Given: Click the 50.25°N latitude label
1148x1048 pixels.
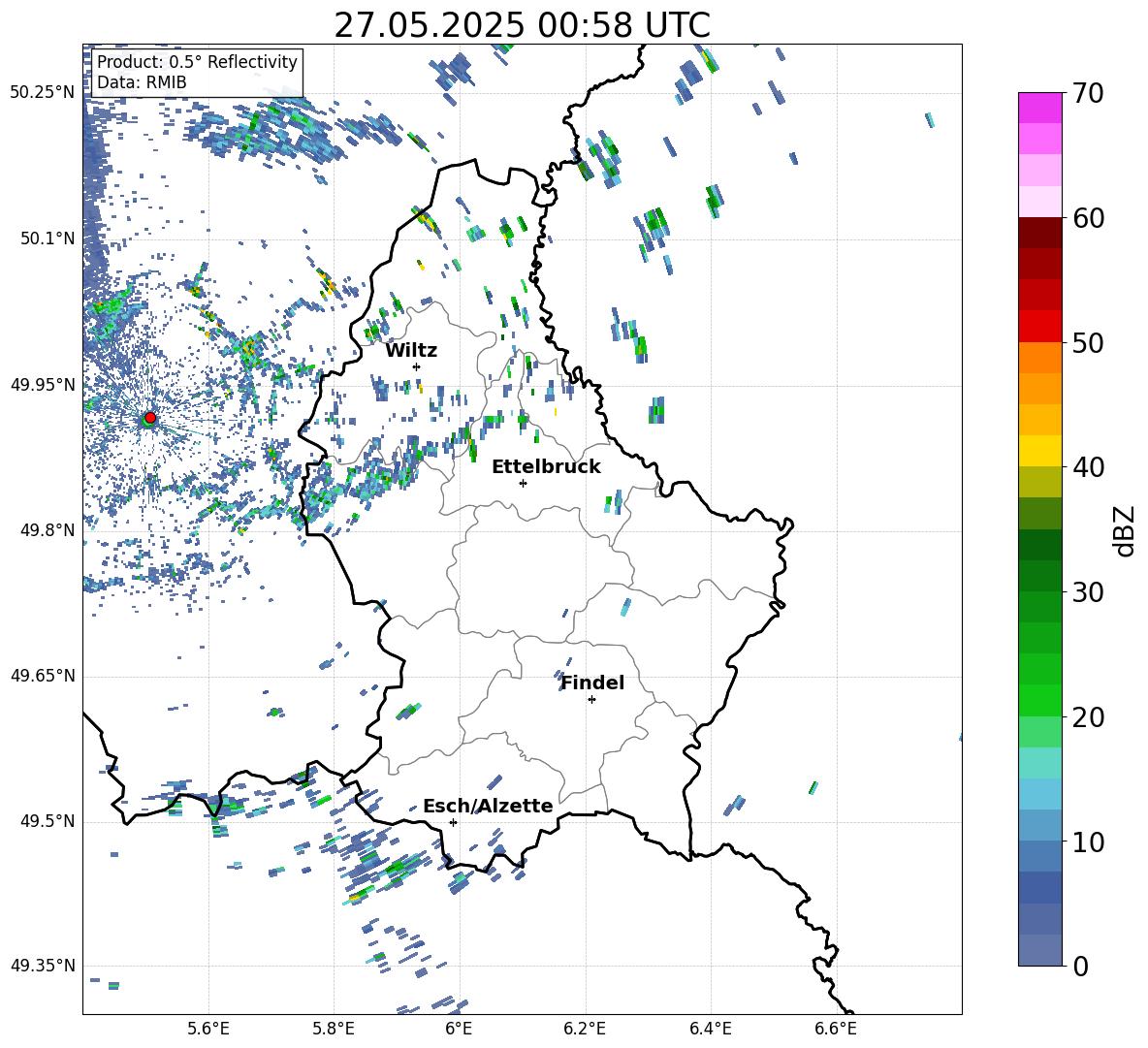Looking at the screenshot, I should click(x=43, y=92).
